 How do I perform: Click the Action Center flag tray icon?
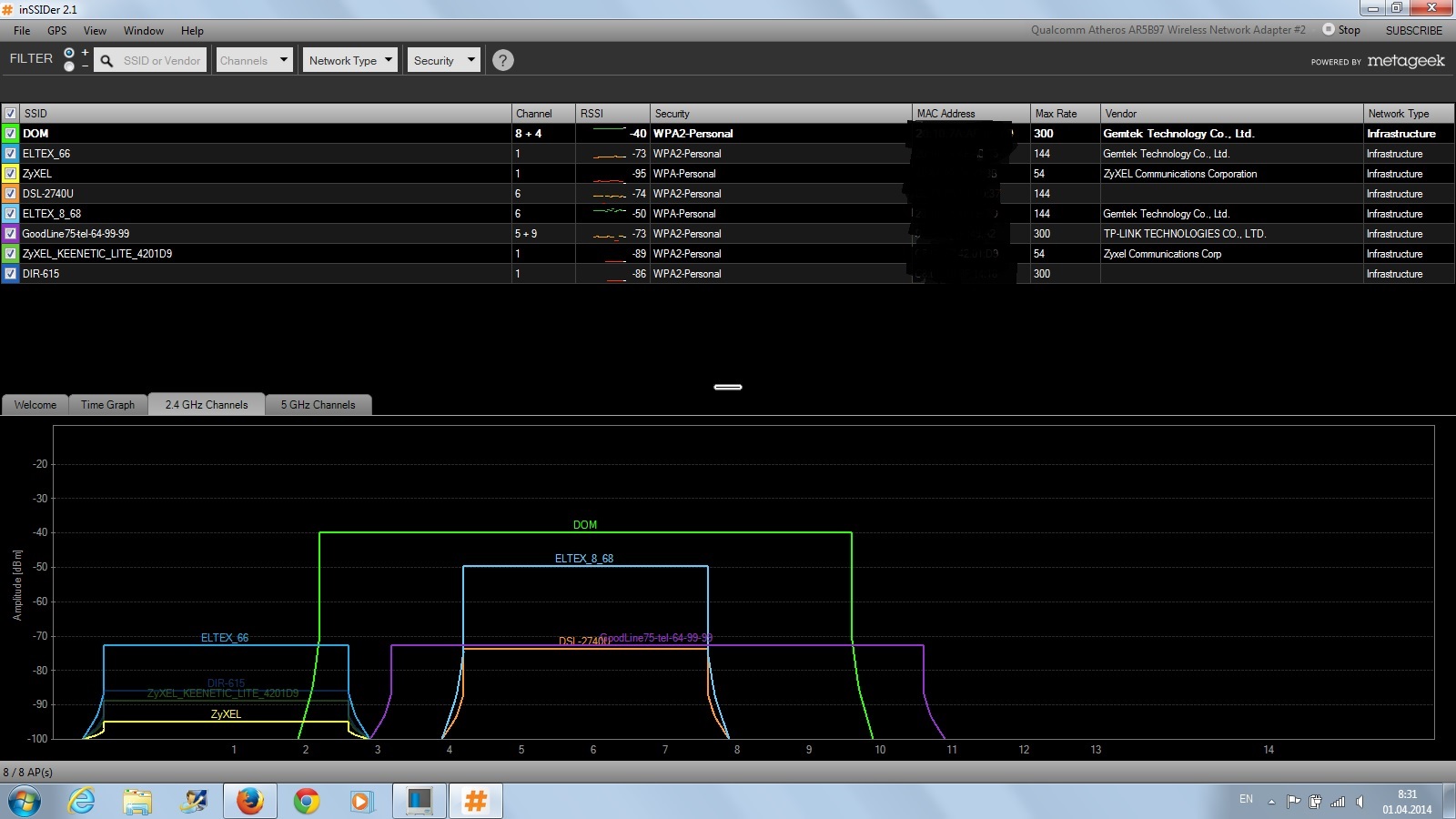1293,802
